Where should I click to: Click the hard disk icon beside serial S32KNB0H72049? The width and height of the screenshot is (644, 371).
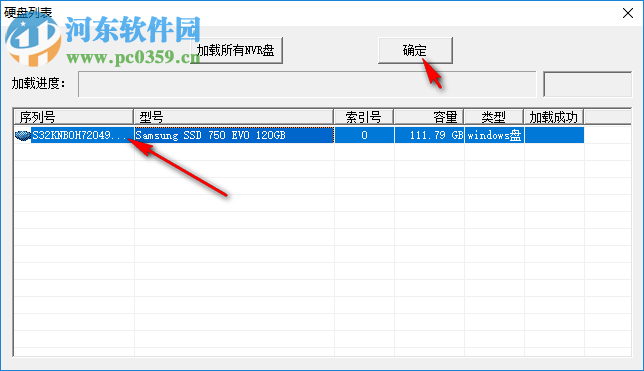(x=23, y=135)
